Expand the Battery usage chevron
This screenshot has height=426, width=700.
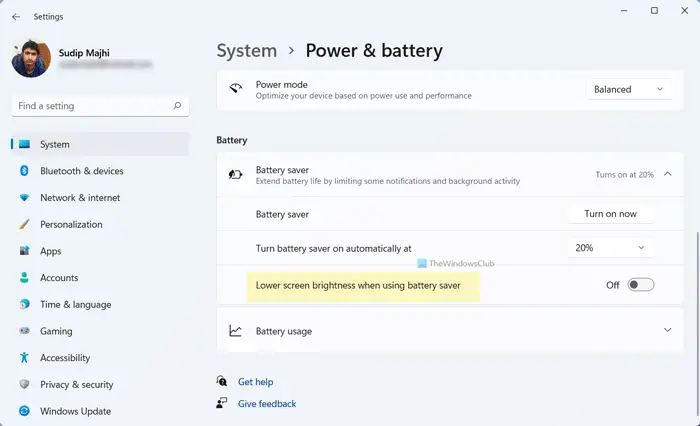[667, 330]
